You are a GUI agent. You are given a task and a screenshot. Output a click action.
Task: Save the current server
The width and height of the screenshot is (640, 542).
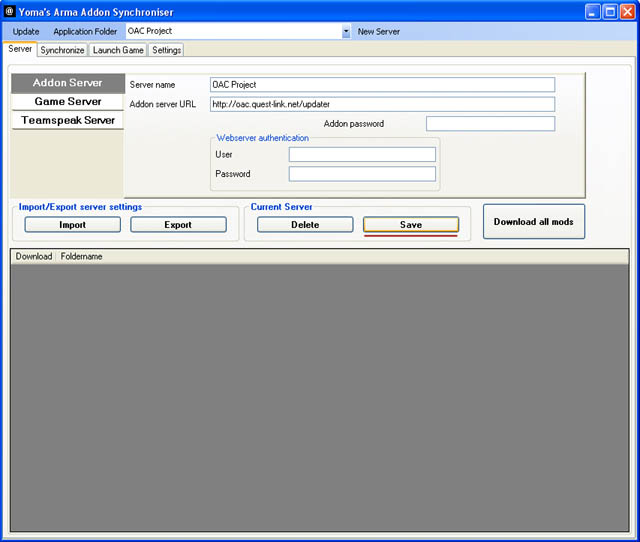pyautogui.click(x=411, y=225)
